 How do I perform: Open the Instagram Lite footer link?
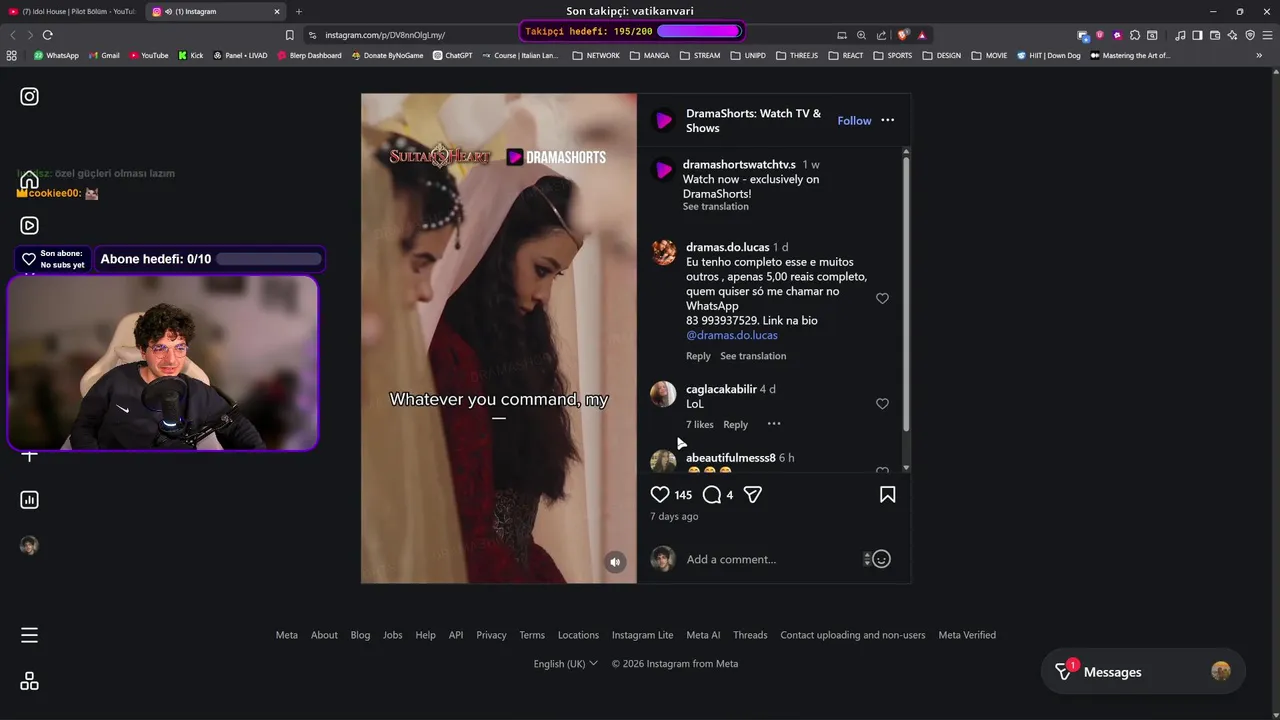pyautogui.click(x=642, y=635)
